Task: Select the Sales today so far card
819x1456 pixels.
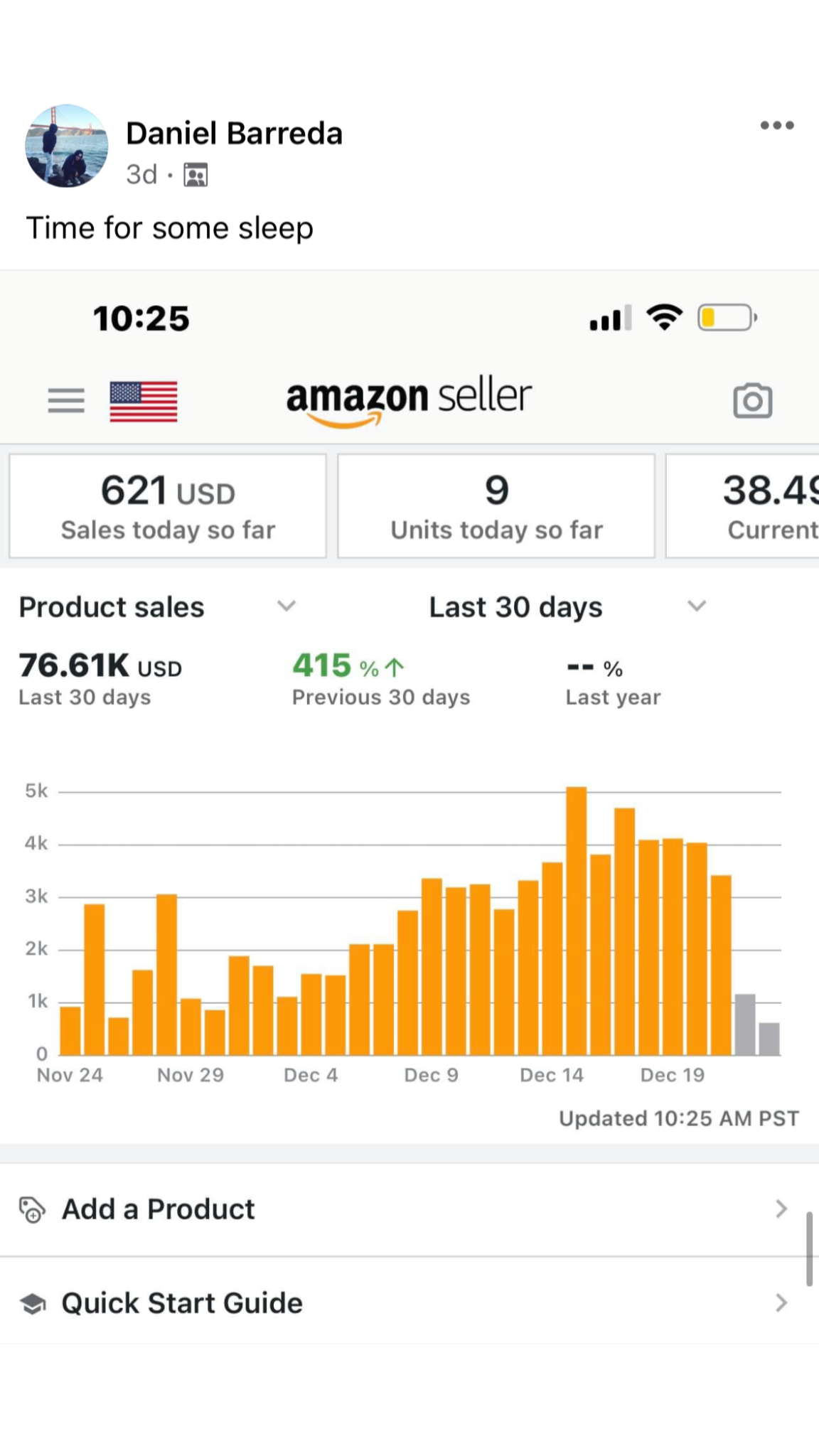Action: (168, 506)
